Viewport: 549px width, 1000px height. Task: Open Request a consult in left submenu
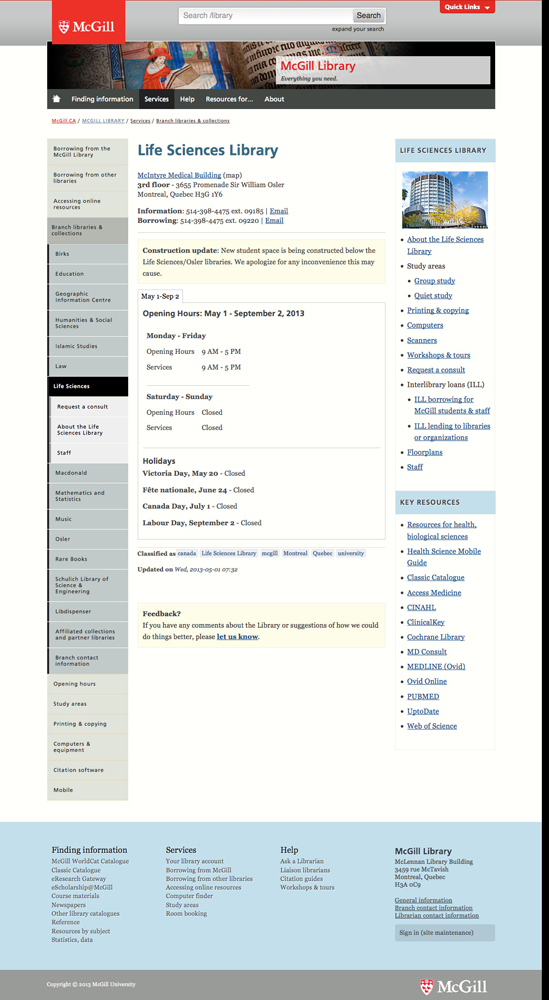coord(89,407)
